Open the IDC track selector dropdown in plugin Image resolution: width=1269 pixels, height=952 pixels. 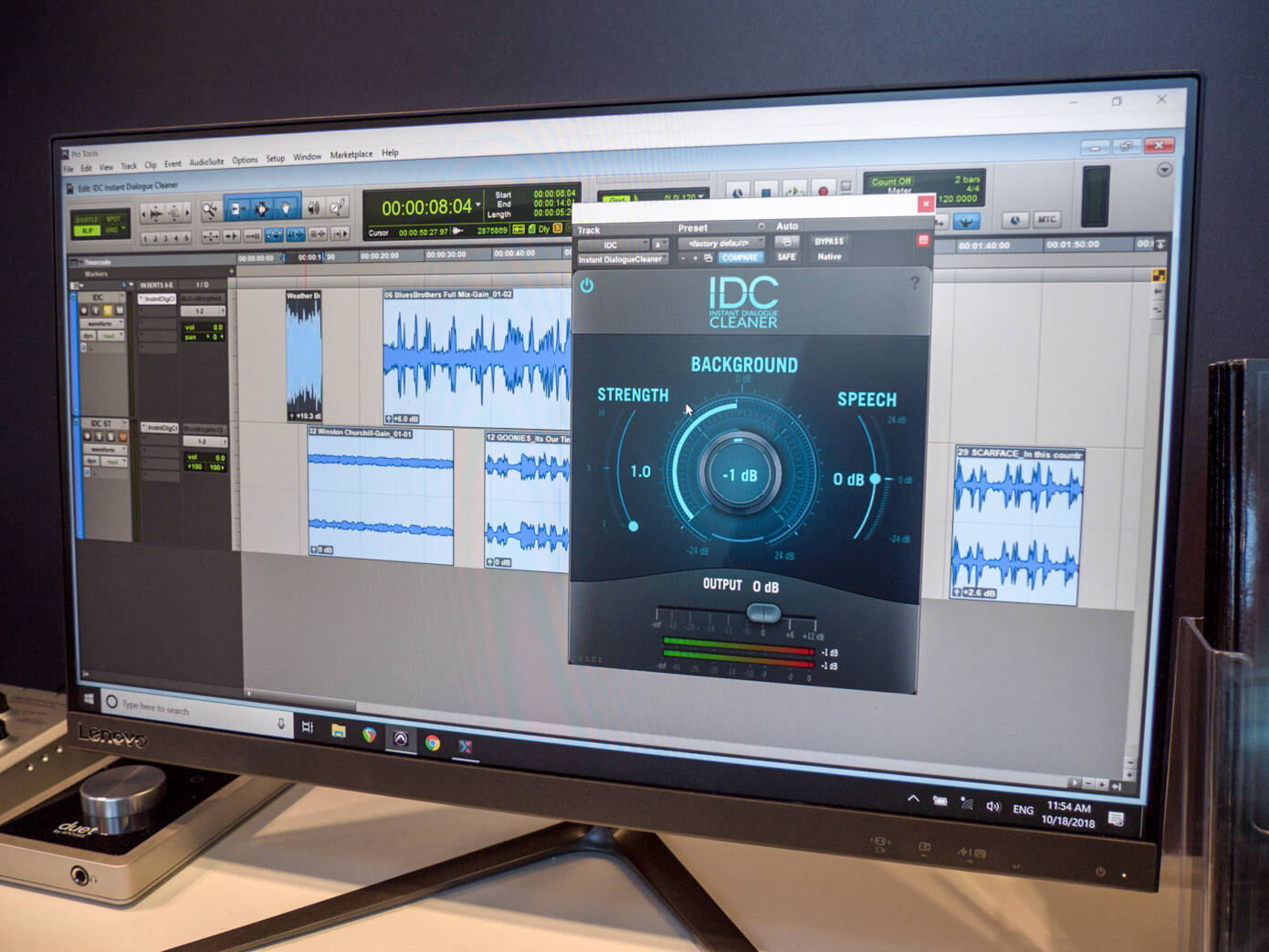coord(614,245)
